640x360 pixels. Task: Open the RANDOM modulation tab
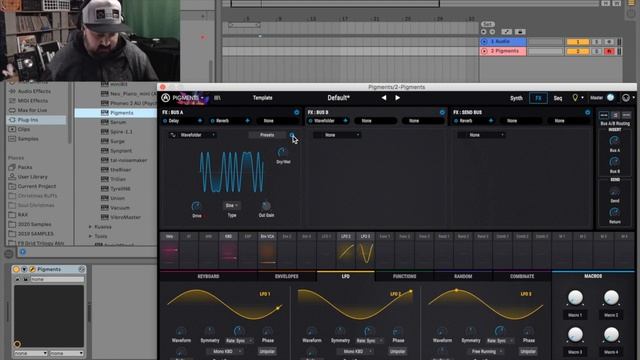(463, 276)
